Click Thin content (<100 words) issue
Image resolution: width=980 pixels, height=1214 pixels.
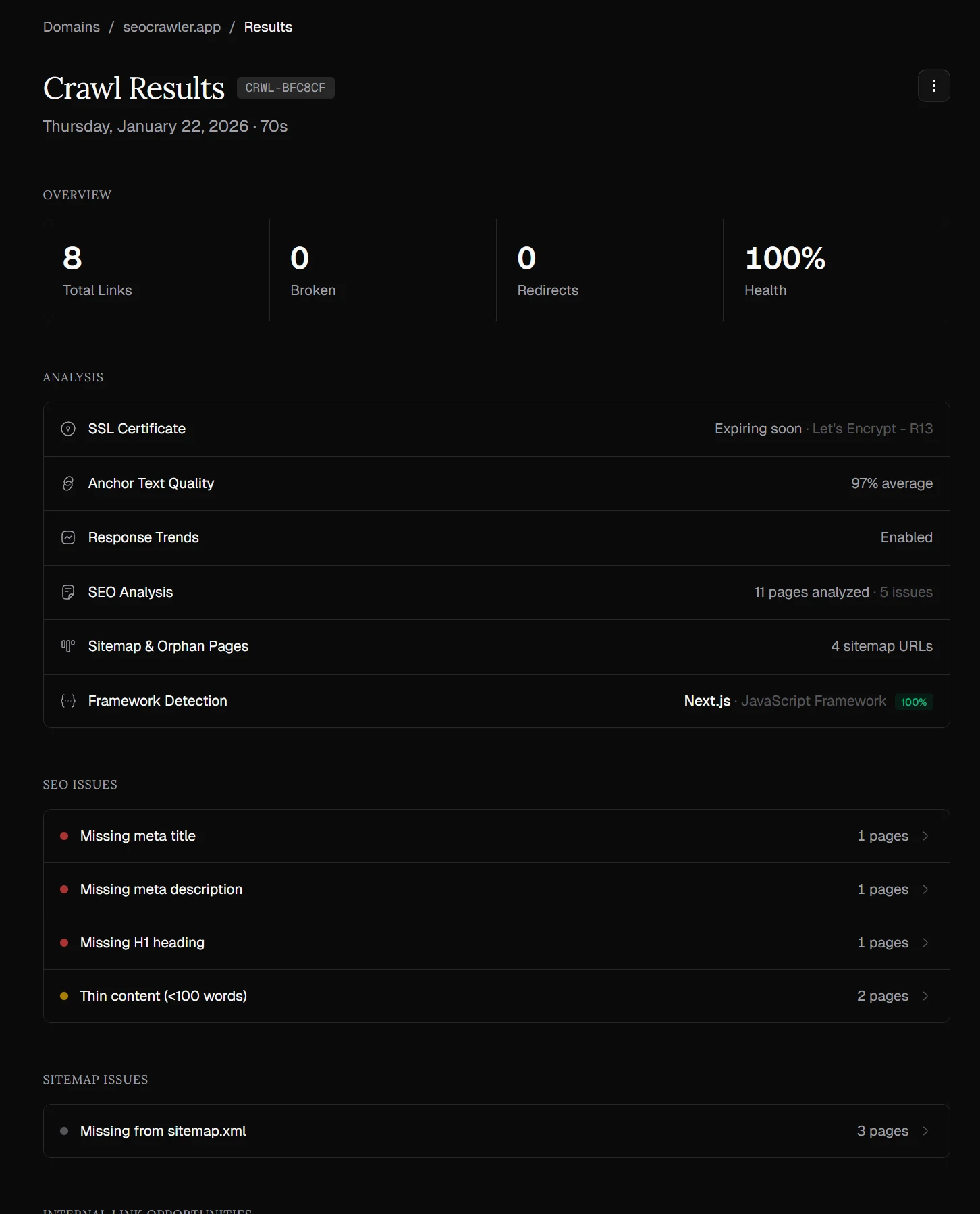(497, 996)
